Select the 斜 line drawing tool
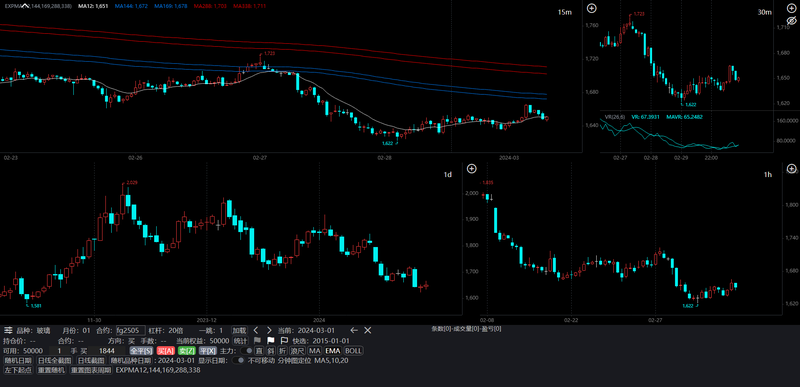The height and width of the screenshot is (387, 800). point(271,351)
